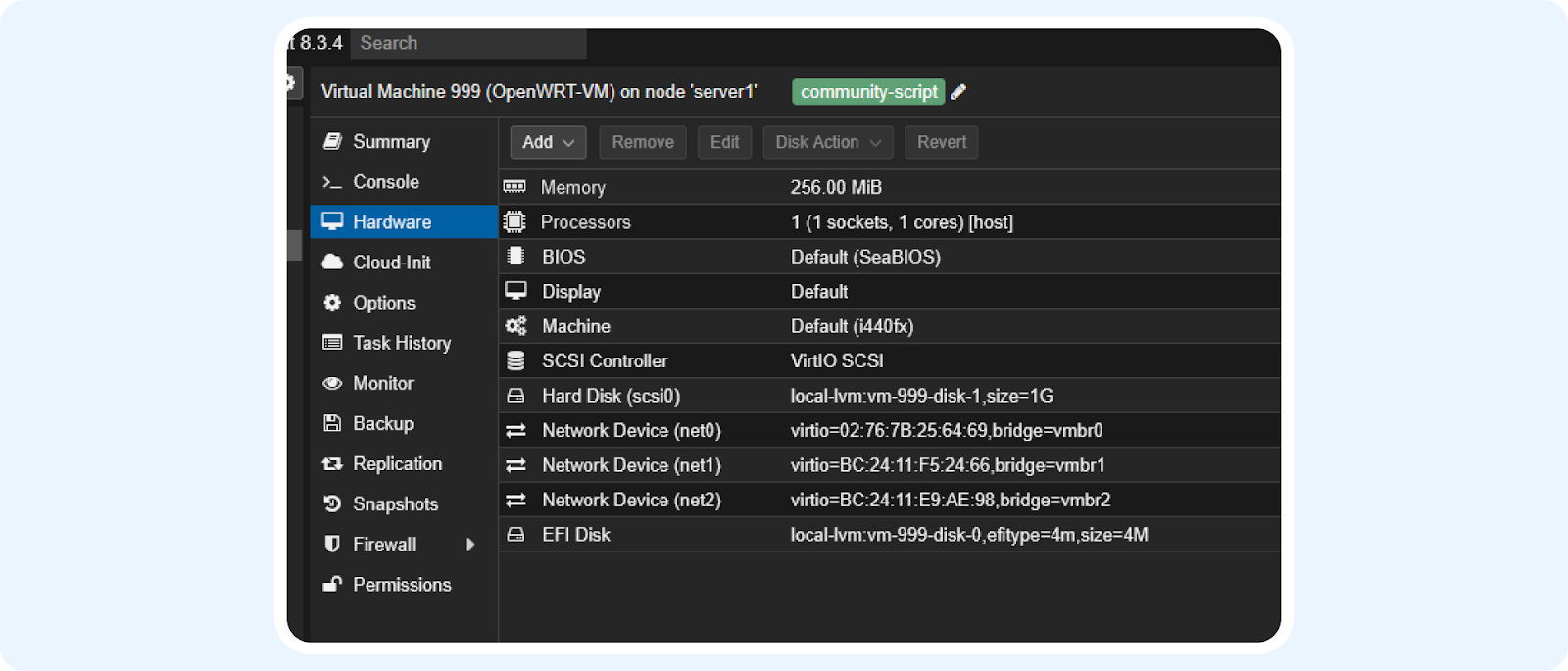Viewport: 1568px width, 671px height.
Task: Click the community-script tag
Action: [868, 92]
